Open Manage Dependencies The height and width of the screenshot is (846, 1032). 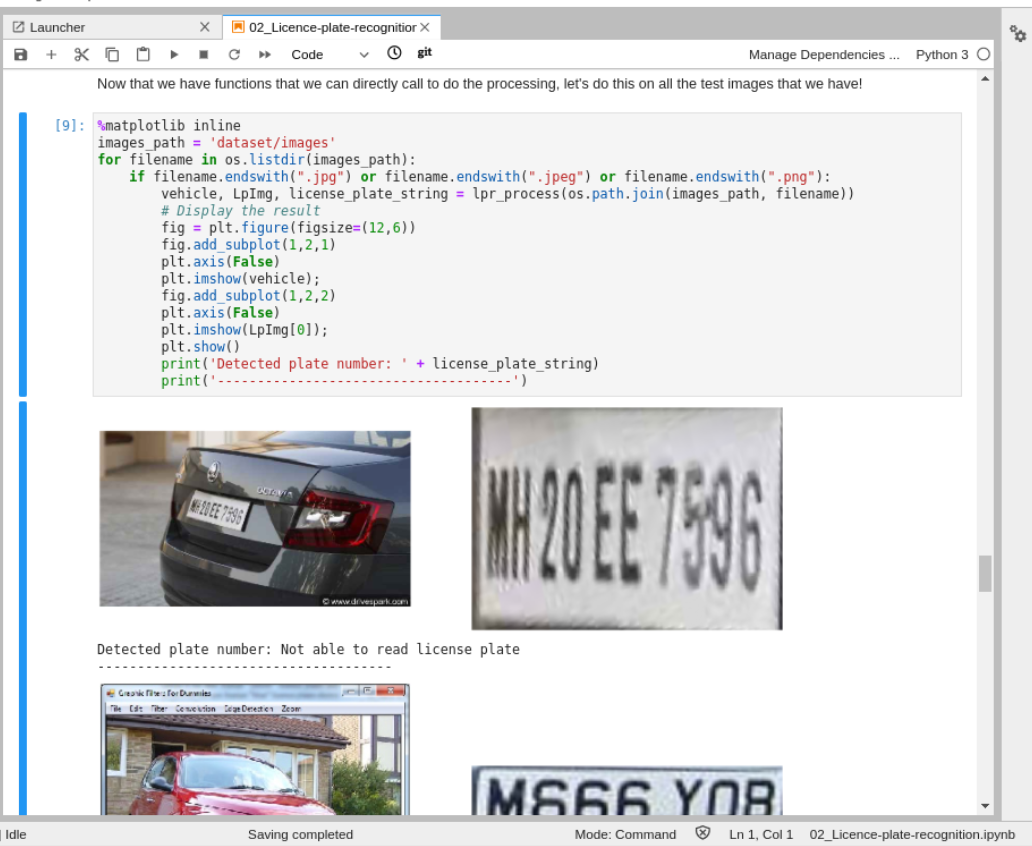pyautogui.click(x=824, y=55)
